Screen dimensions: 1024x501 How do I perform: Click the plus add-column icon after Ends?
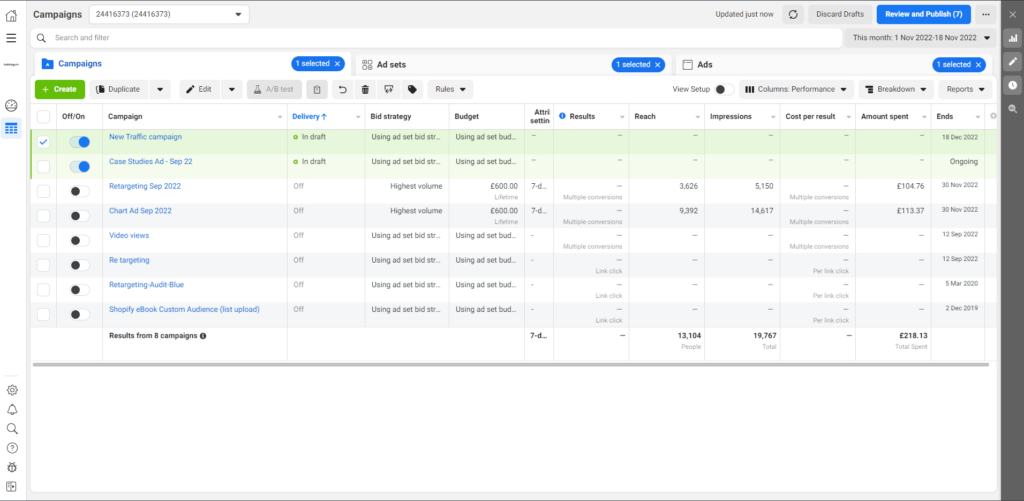(993, 116)
